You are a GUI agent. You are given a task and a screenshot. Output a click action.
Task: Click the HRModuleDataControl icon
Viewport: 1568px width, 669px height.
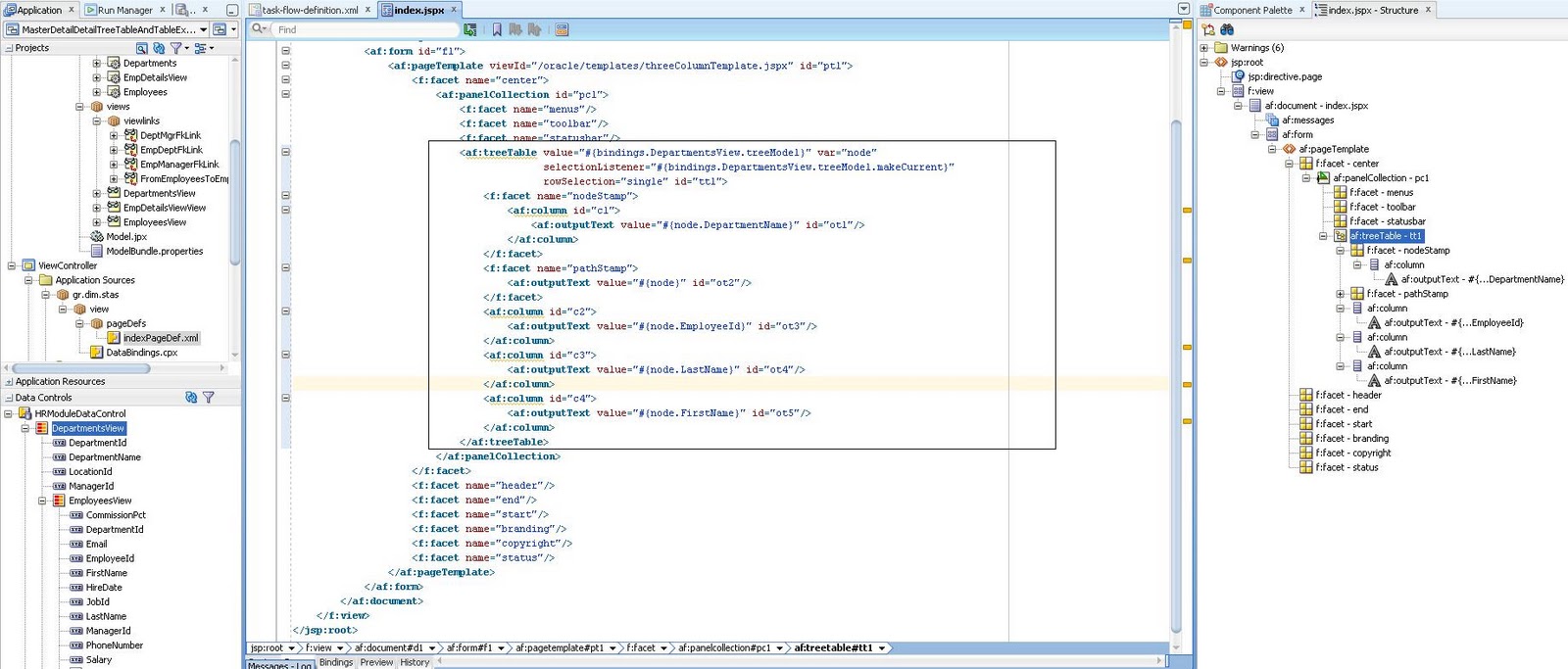click(25, 413)
